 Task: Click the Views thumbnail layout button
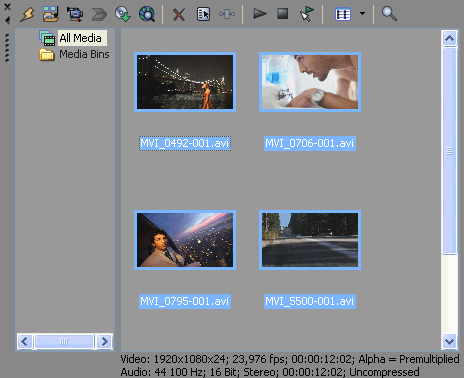343,14
